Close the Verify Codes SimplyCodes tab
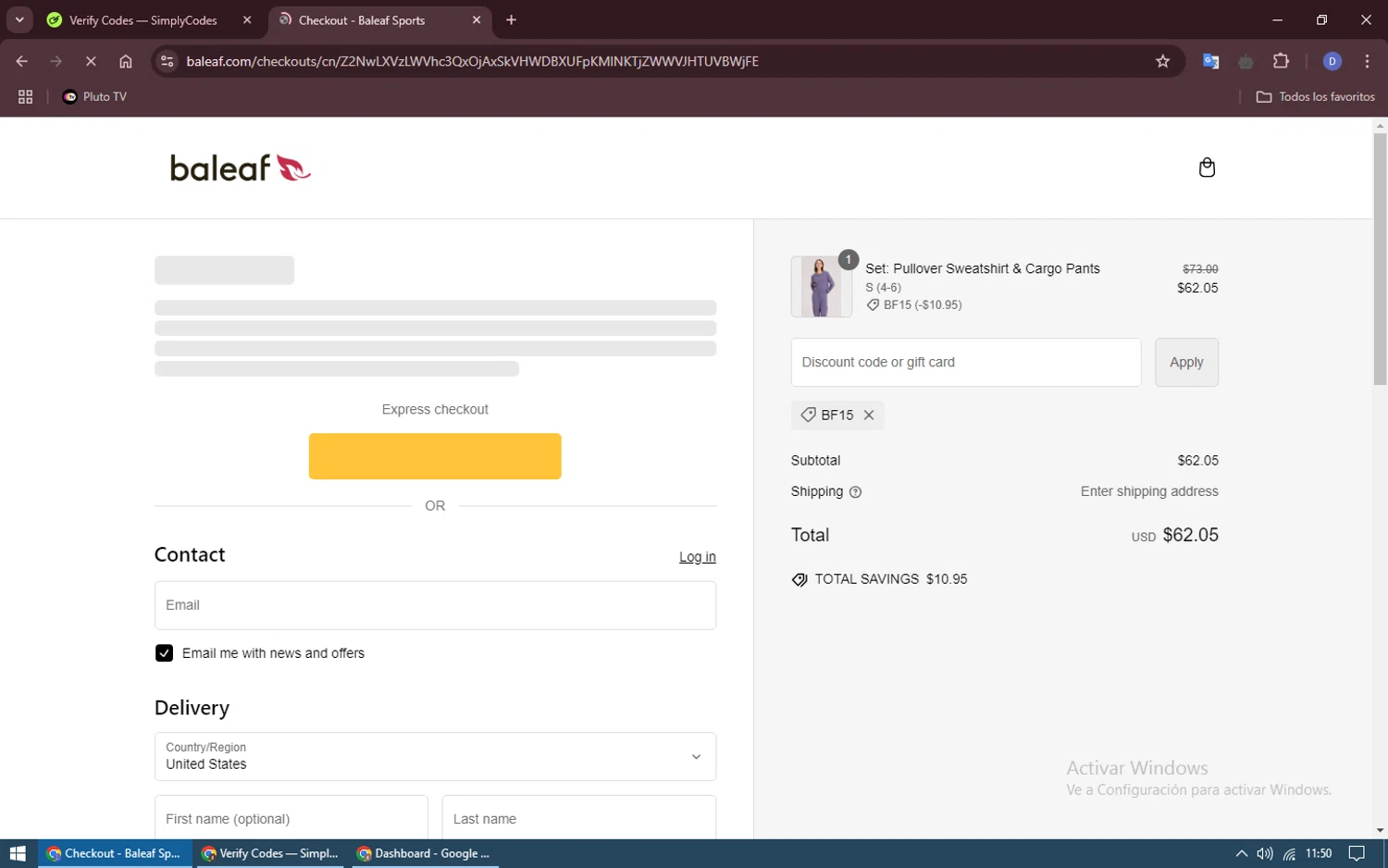This screenshot has height=868, width=1388. point(247,19)
